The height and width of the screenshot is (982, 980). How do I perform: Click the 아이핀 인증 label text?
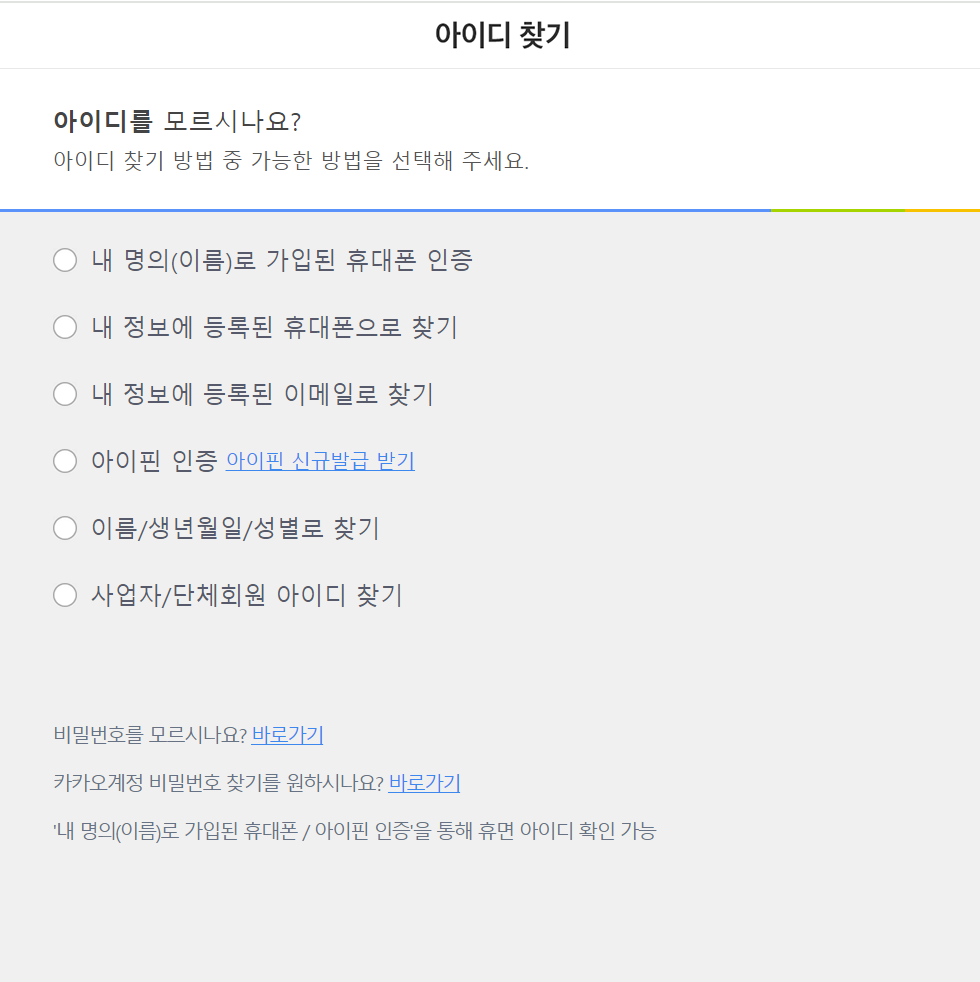(154, 461)
